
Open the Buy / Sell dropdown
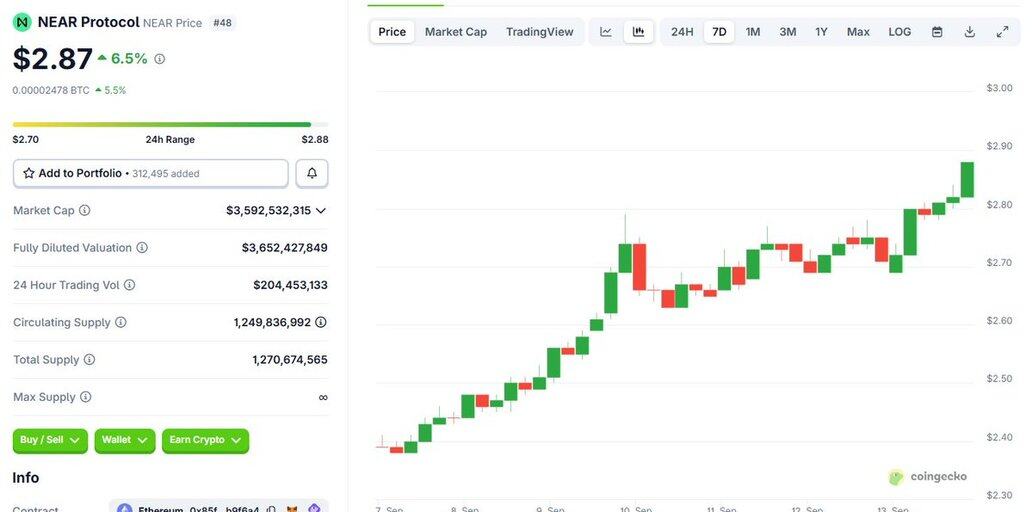(49, 440)
